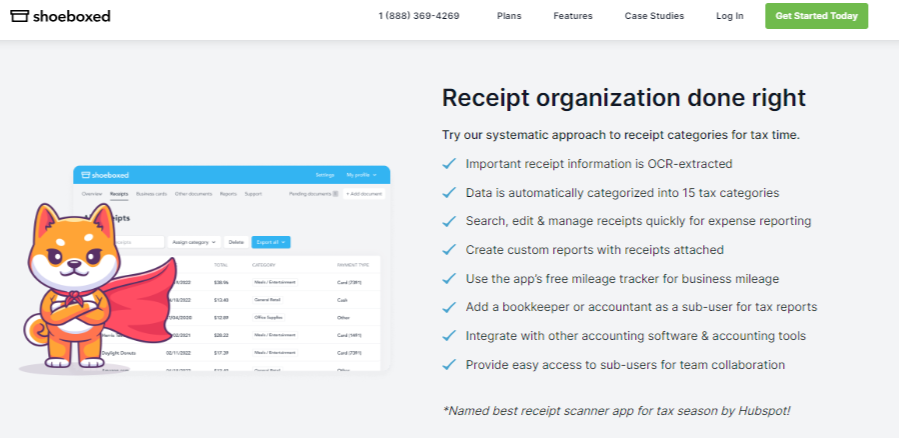
Task: Click the 'Daylight Donuts' receipt row name
Action: [120, 351]
